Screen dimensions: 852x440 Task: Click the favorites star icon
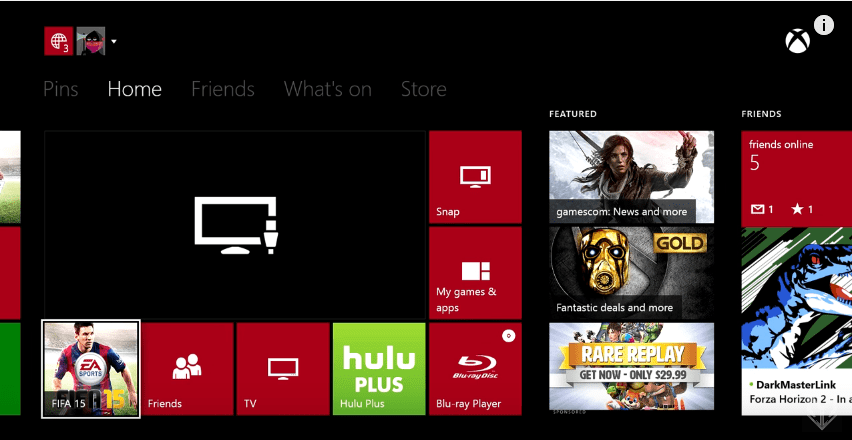(x=797, y=209)
